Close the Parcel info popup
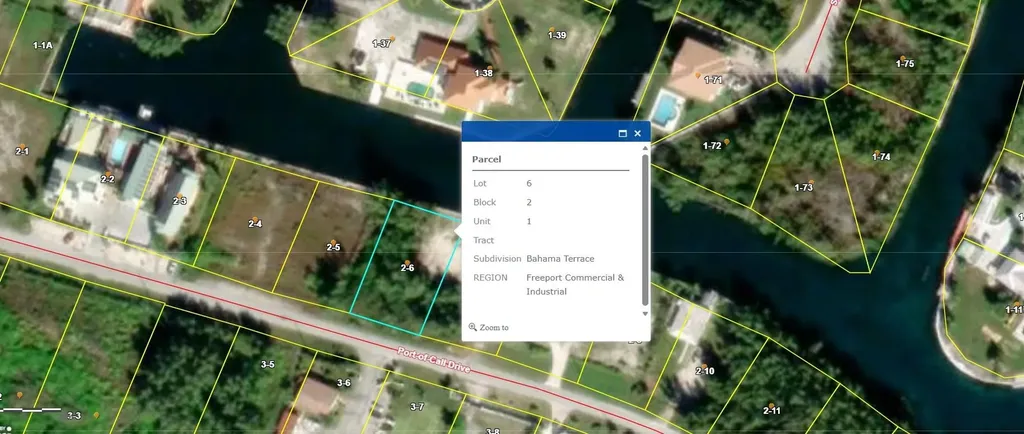1024x434 pixels. 637,133
